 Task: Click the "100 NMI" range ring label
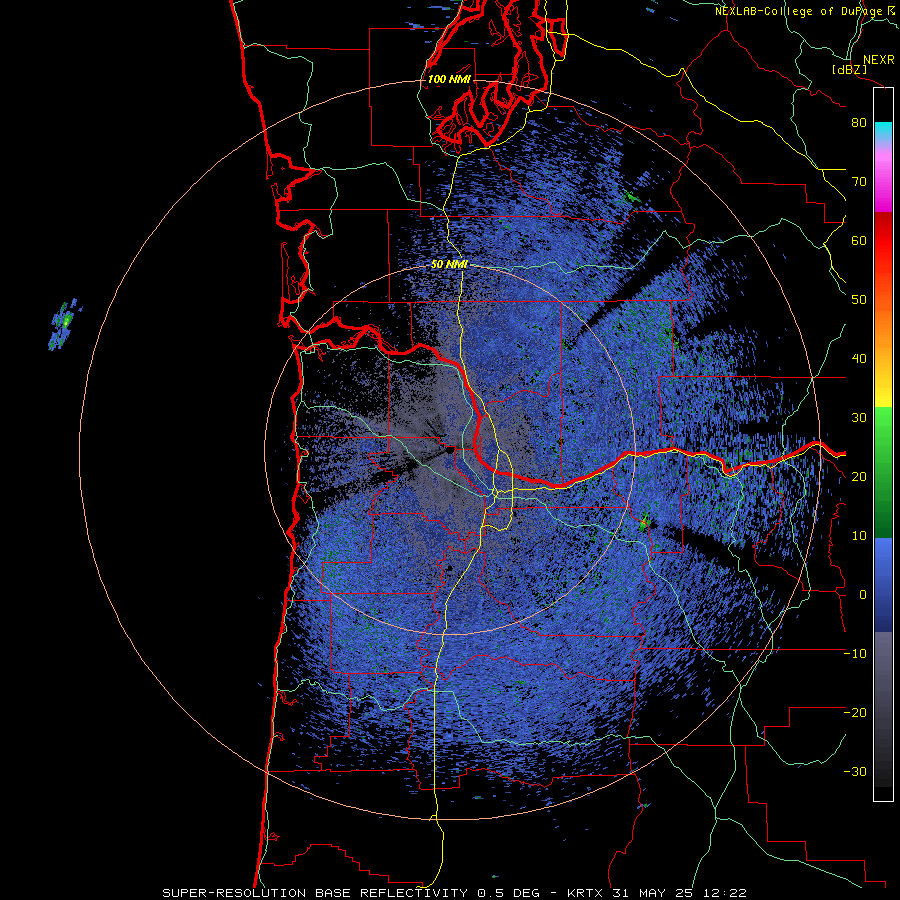449,79
